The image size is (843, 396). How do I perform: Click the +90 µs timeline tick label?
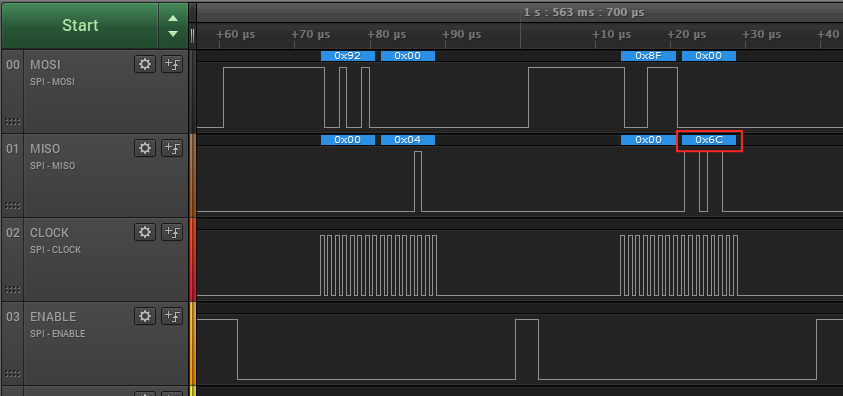461,35
